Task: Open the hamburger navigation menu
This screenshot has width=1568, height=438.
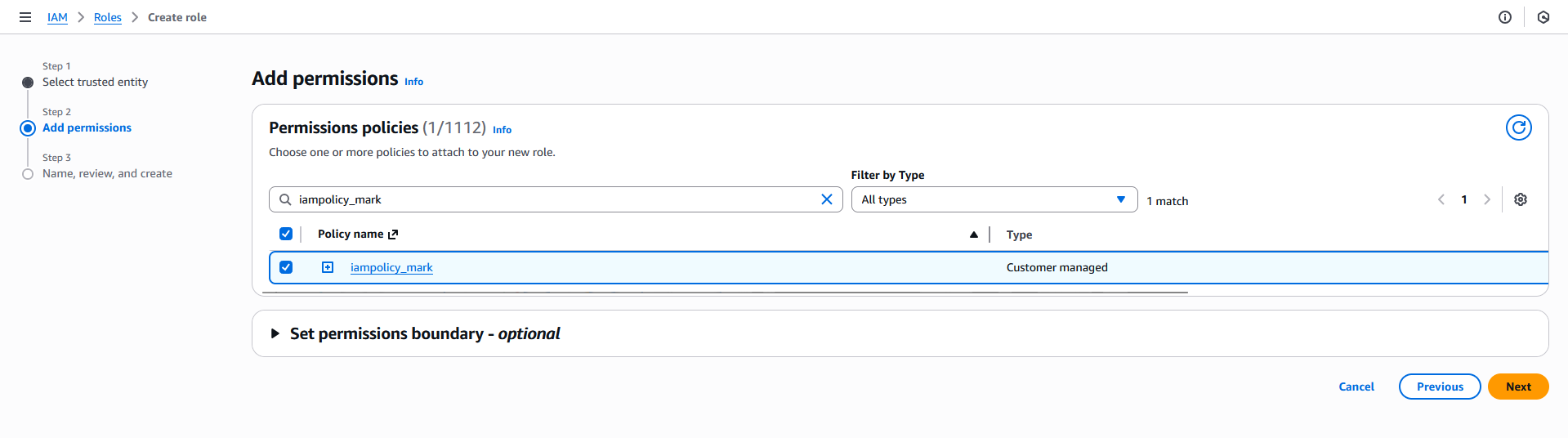Action: tap(25, 17)
